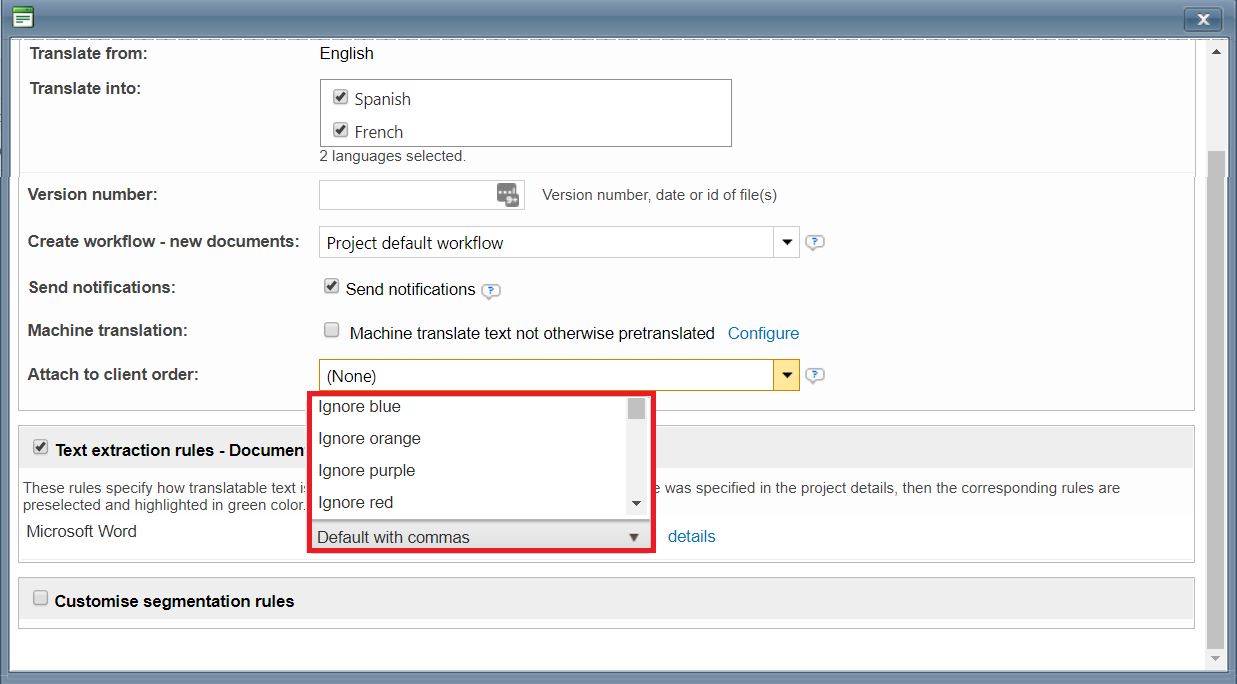Toggle Text extraction rules checkbox
The image size is (1237, 684).
[41, 448]
